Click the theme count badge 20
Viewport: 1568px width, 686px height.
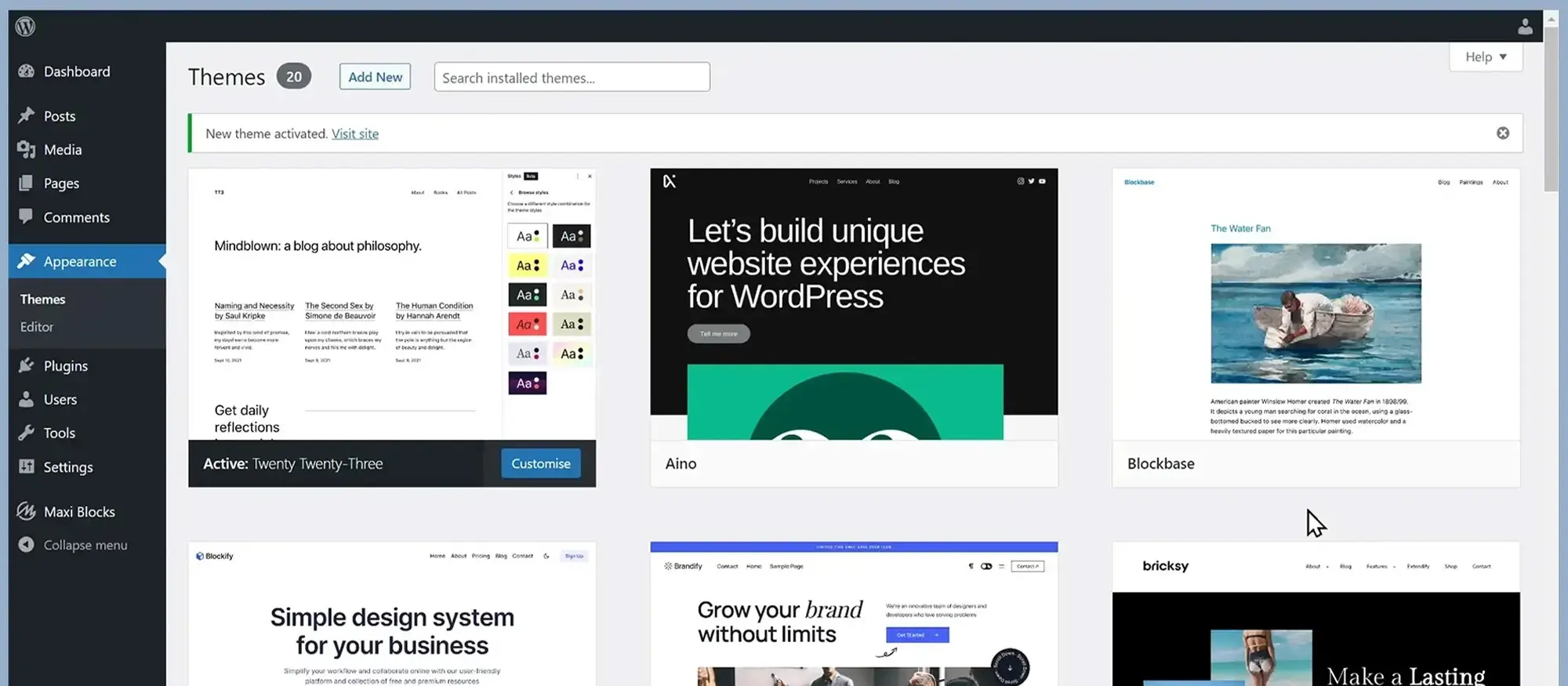click(294, 76)
